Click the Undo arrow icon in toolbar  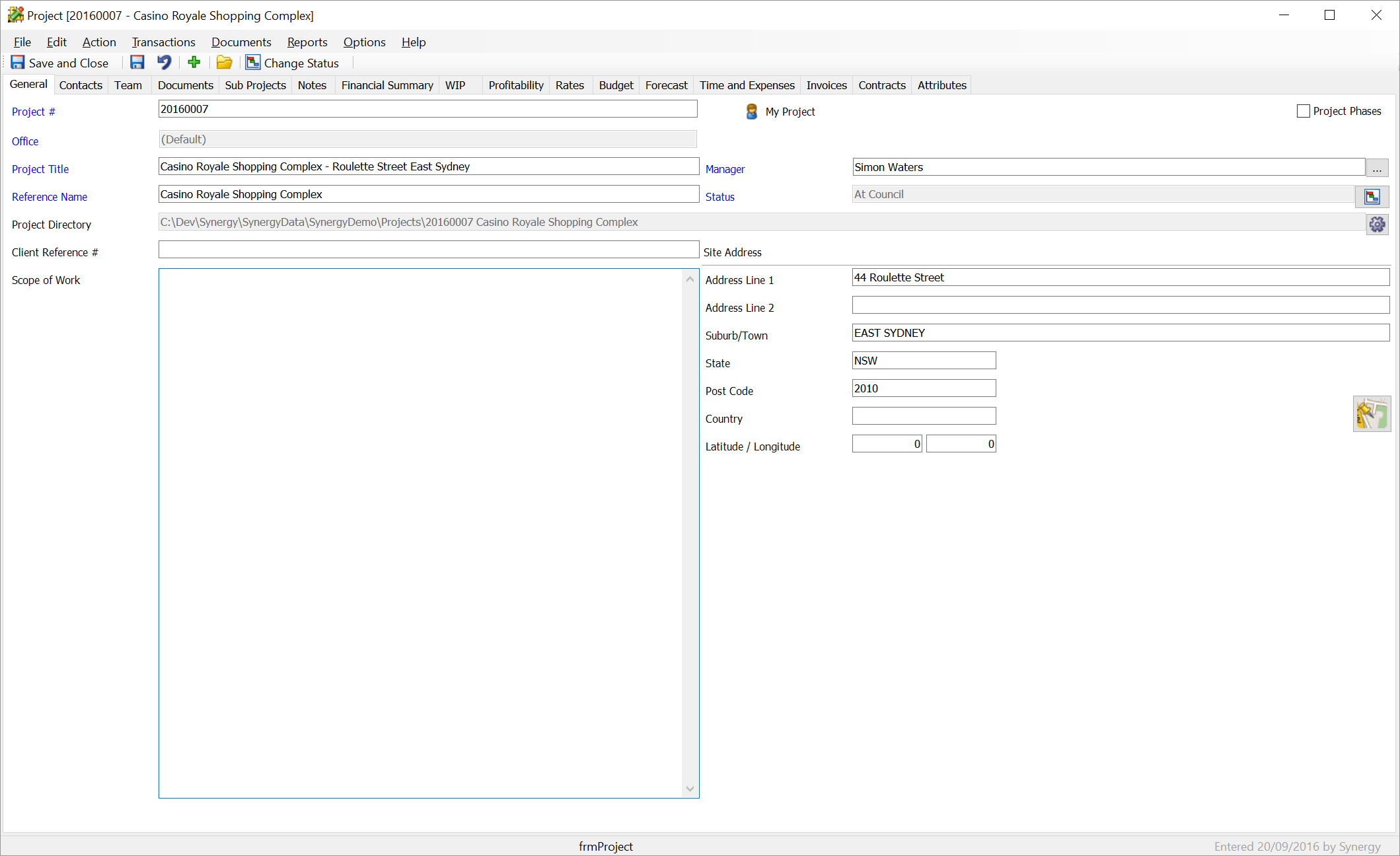click(x=164, y=63)
